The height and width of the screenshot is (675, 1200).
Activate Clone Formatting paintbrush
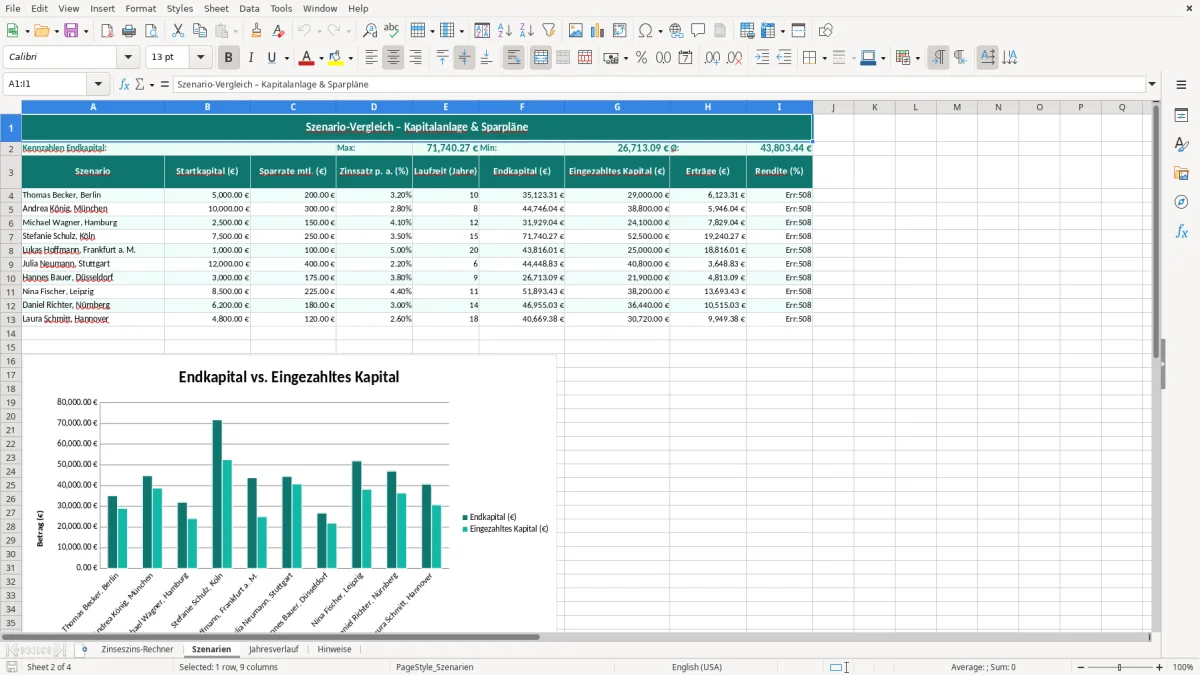coord(256,31)
